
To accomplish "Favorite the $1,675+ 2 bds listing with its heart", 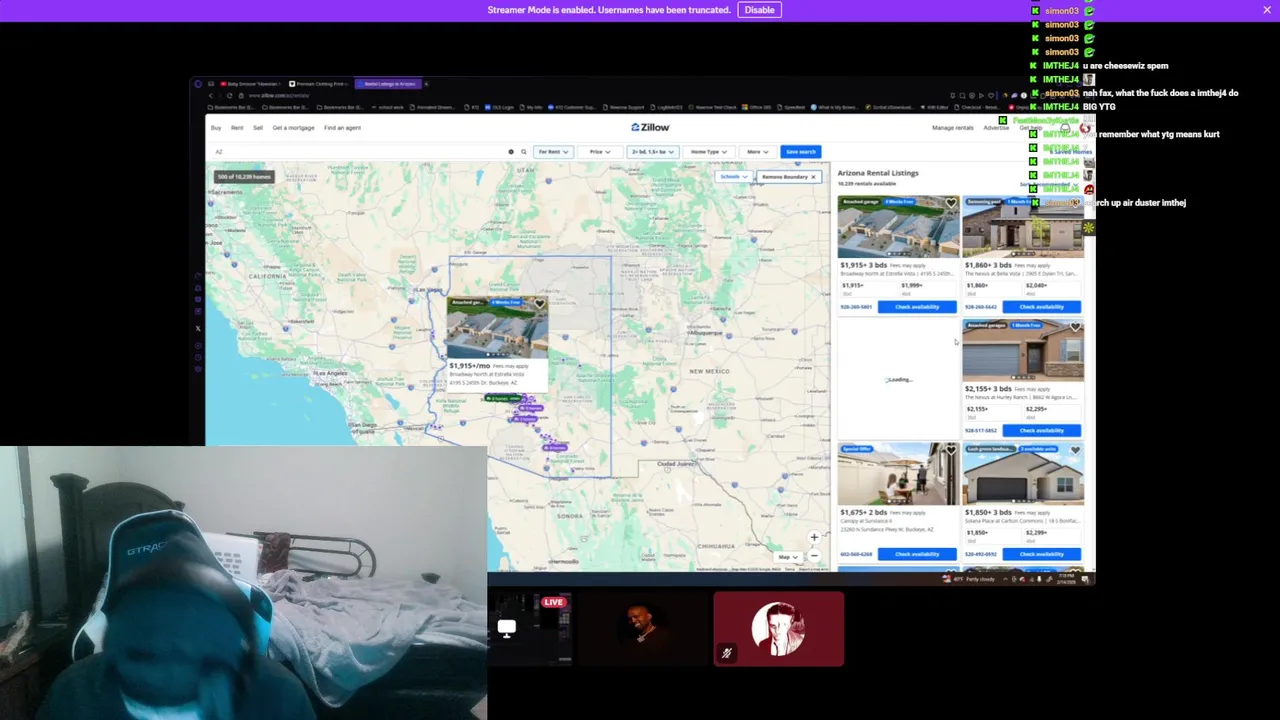I will [x=951, y=451].
